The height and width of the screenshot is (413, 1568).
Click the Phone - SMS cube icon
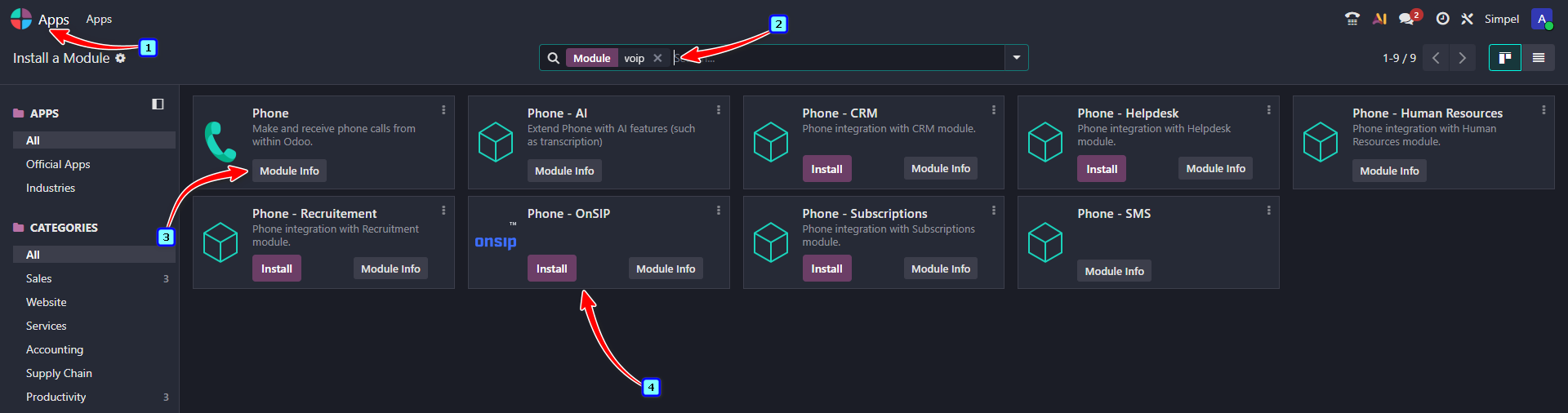[x=1045, y=242]
